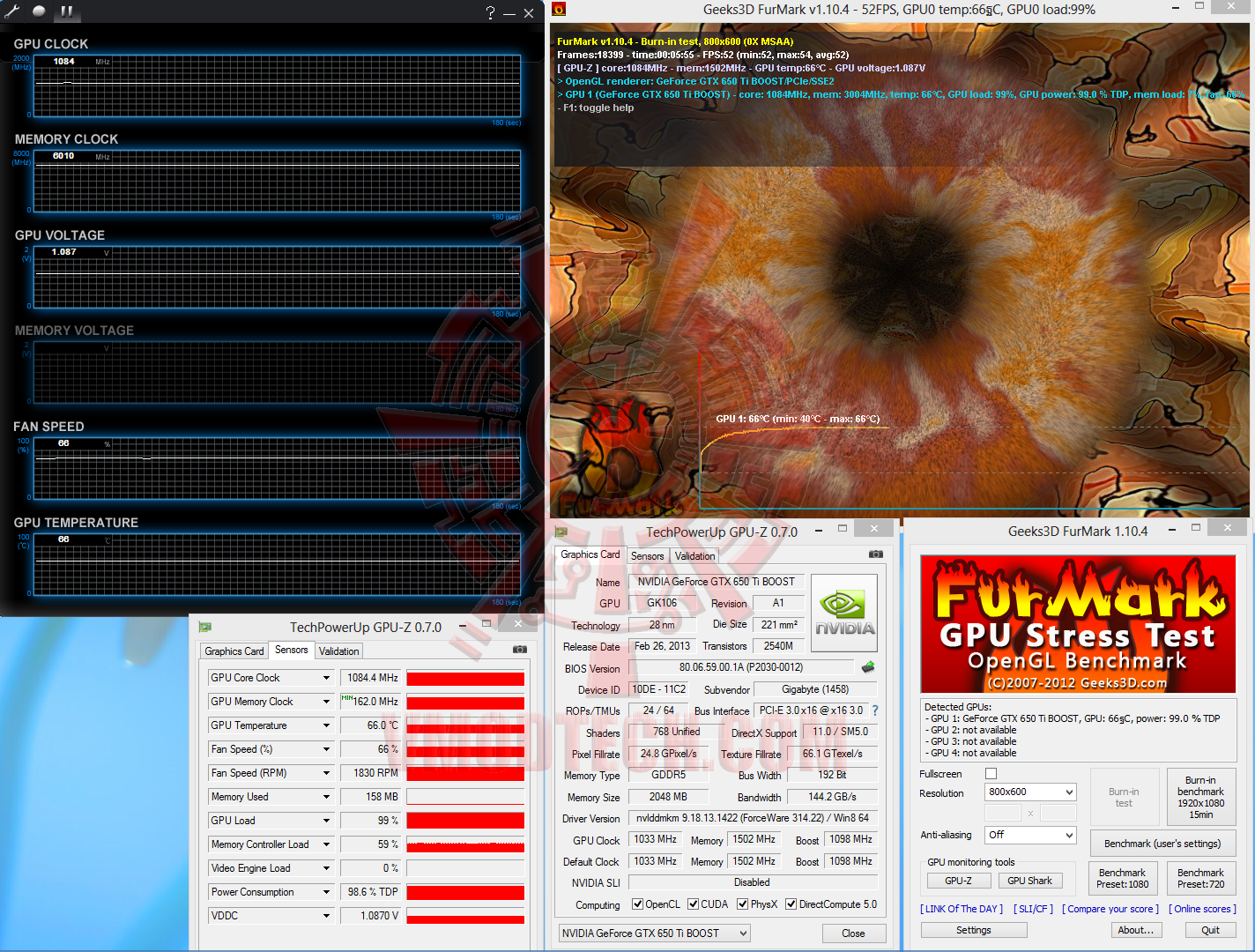Open GPU selector dropdown NVIDIA GeForce GTX 650 Ti BOOST
This screenshot has width=1255, height=952.
pos(655,933)
